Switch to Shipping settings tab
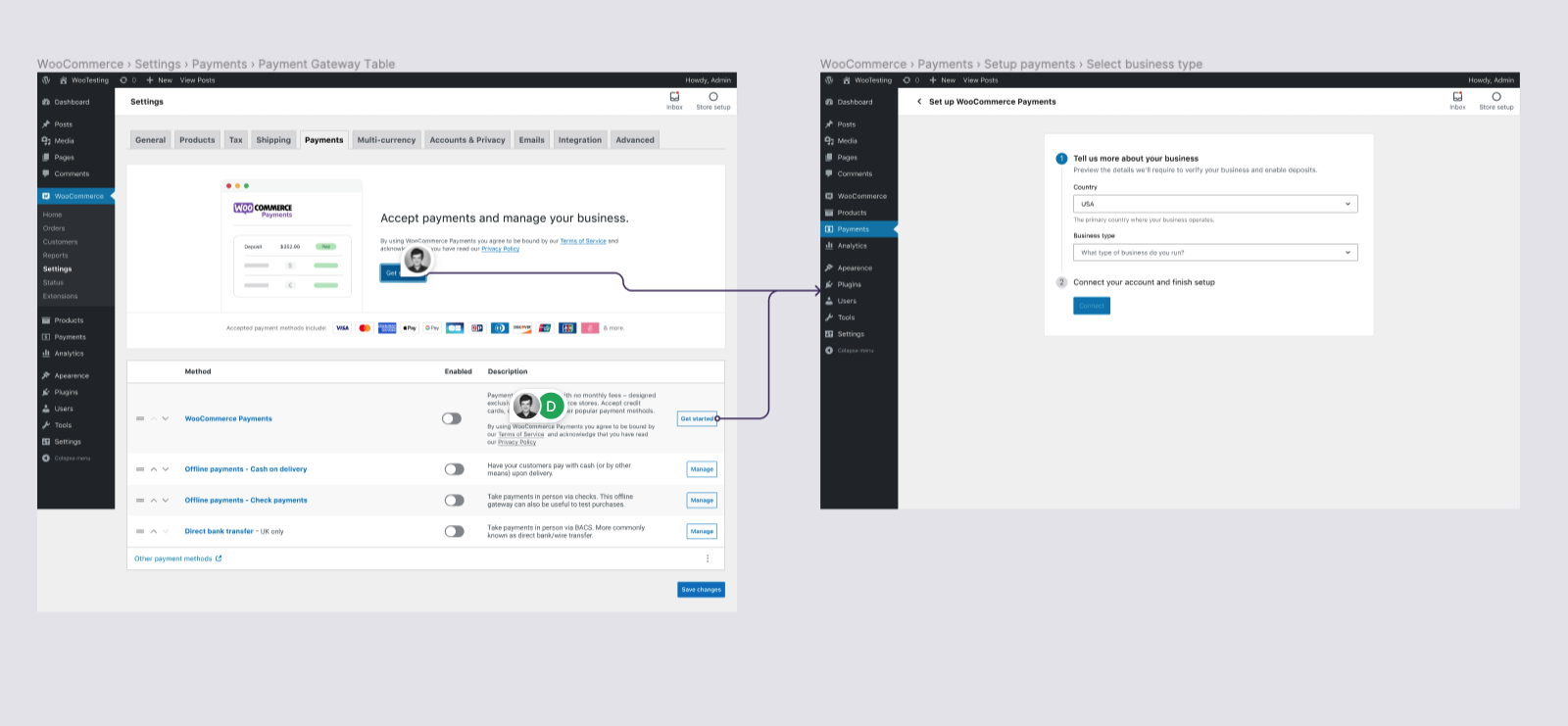The height and width of the screenshot is (726, 1568). [x=273, y=140]
